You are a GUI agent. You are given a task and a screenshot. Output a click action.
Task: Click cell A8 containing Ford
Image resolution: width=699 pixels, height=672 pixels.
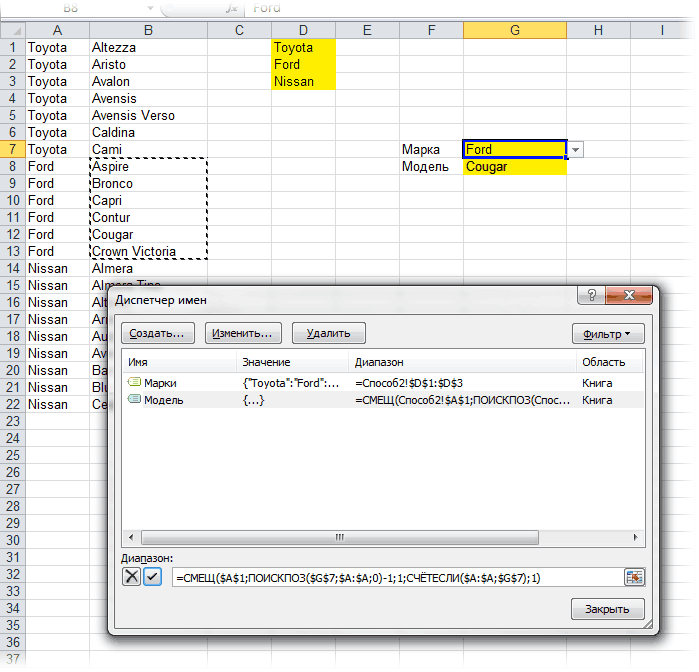click(x=58, y=166)
